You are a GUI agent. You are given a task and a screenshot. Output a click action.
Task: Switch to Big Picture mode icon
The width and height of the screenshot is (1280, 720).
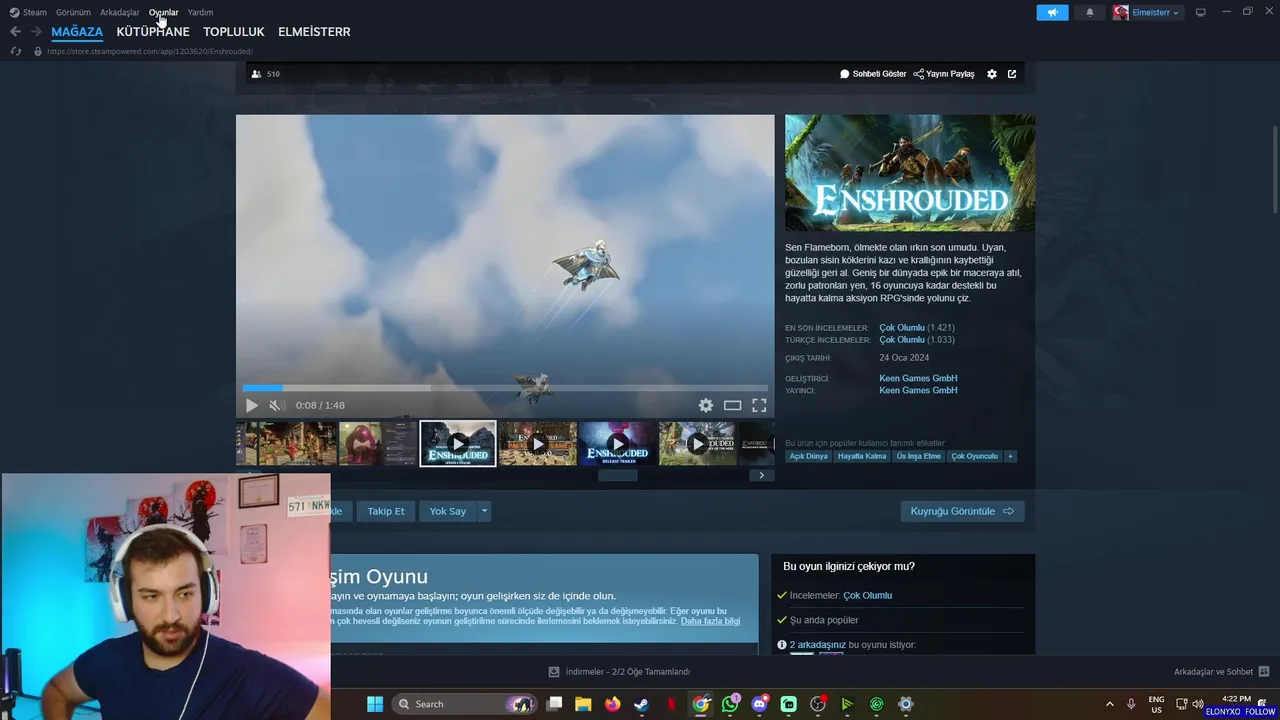point(1201,12)
